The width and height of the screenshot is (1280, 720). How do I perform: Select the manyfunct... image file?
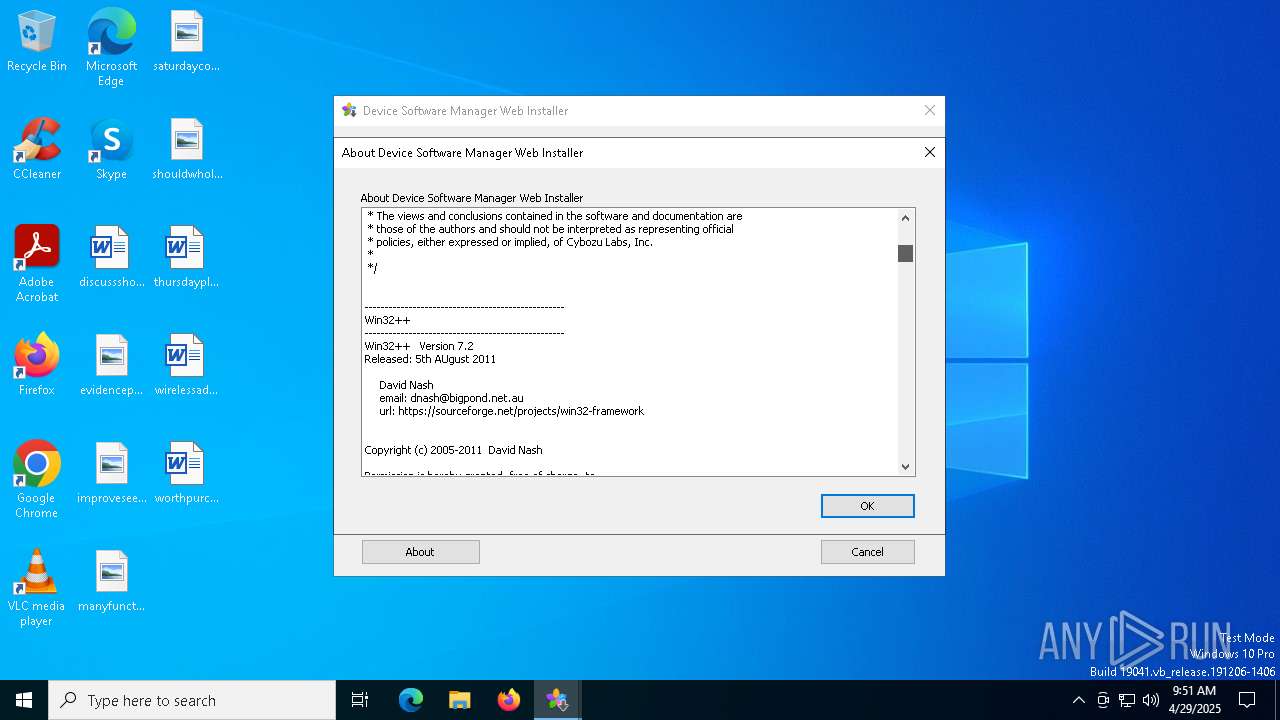pyautogui.click(x=111, y=582)
